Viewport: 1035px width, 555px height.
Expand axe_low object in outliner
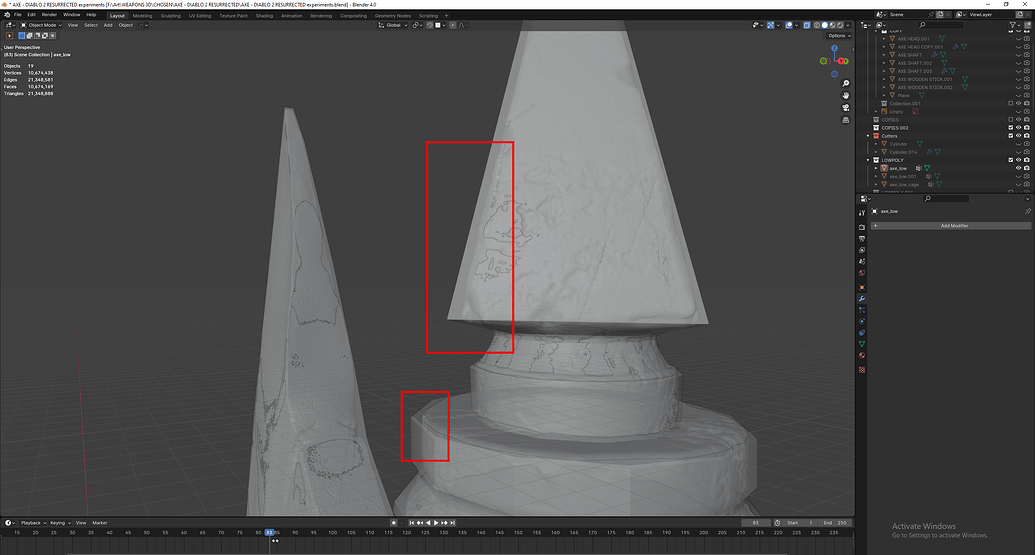877,168
